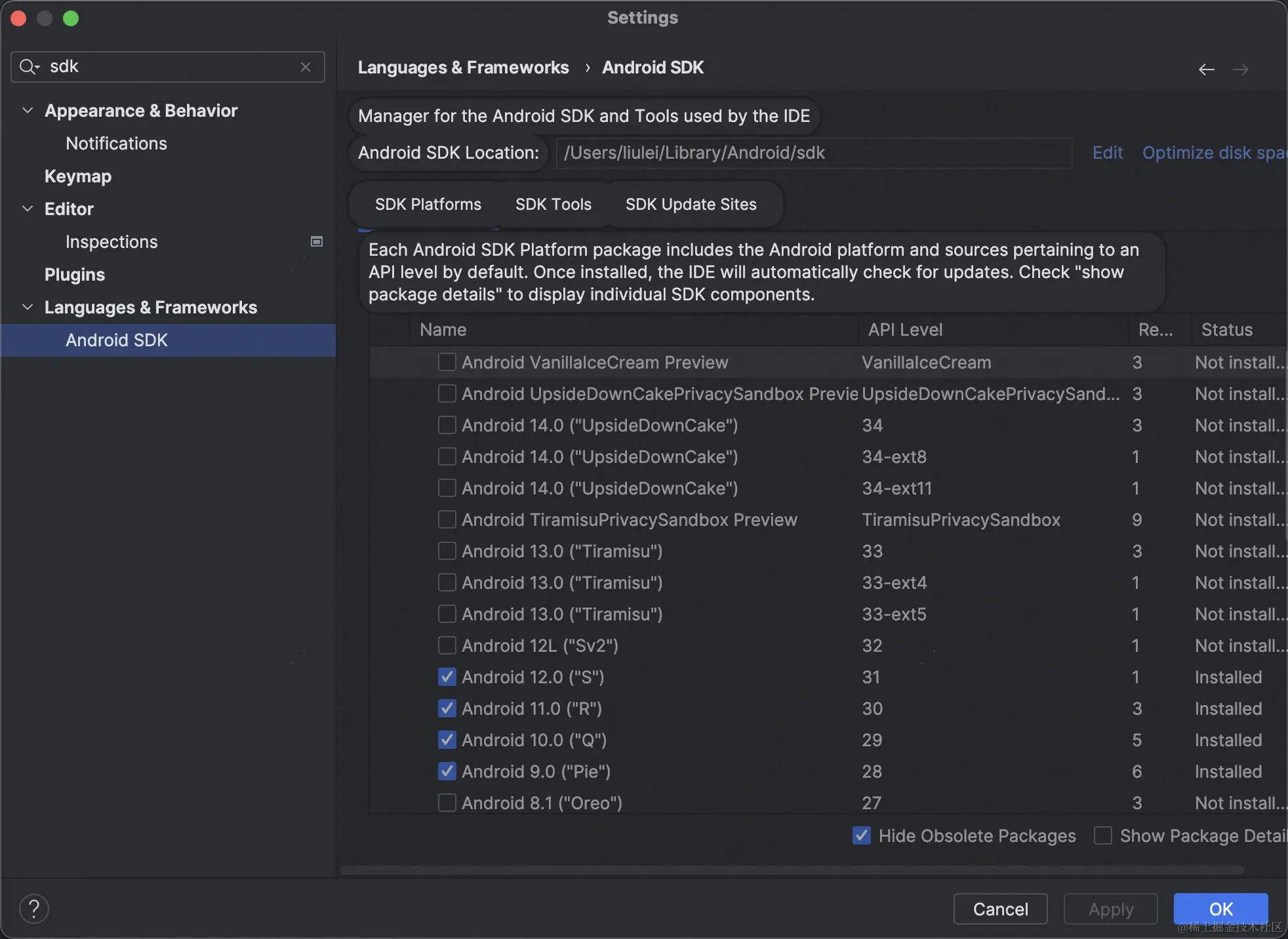1288x939 pixels.
Task: Open help with the question mark icon
Action: coord(34,909)
